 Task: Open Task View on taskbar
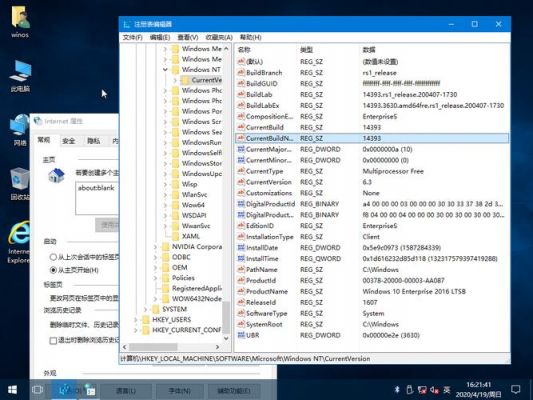pos(37,389)
